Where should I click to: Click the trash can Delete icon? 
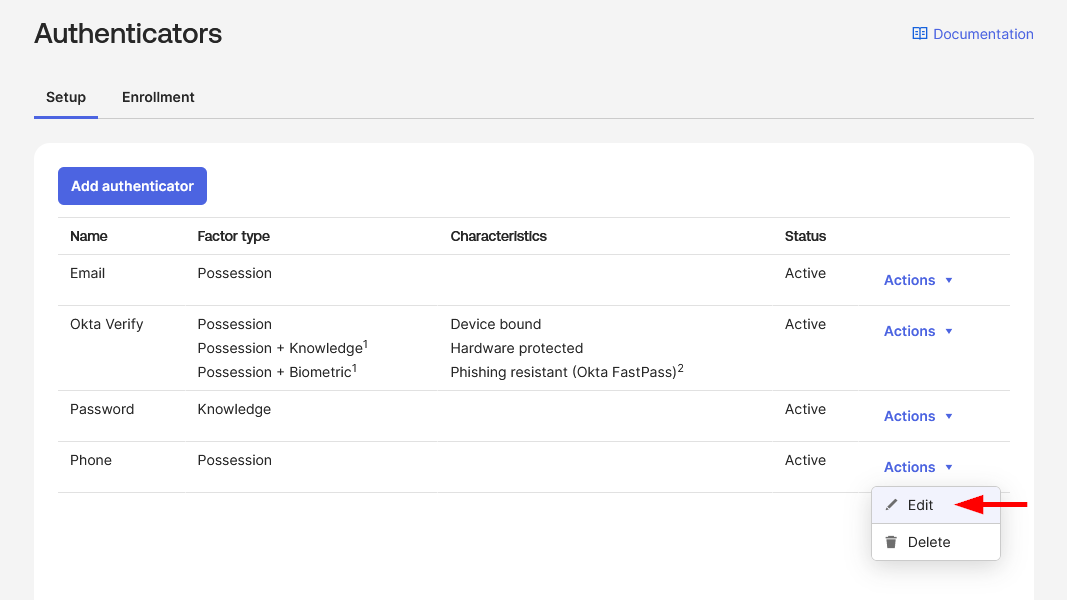click(x=892, y=542)
